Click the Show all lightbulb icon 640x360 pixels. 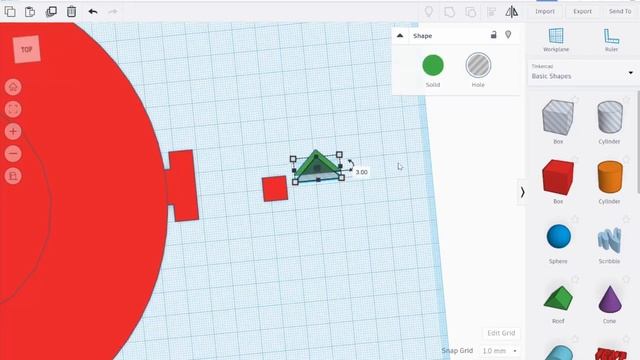pos(429,11)
